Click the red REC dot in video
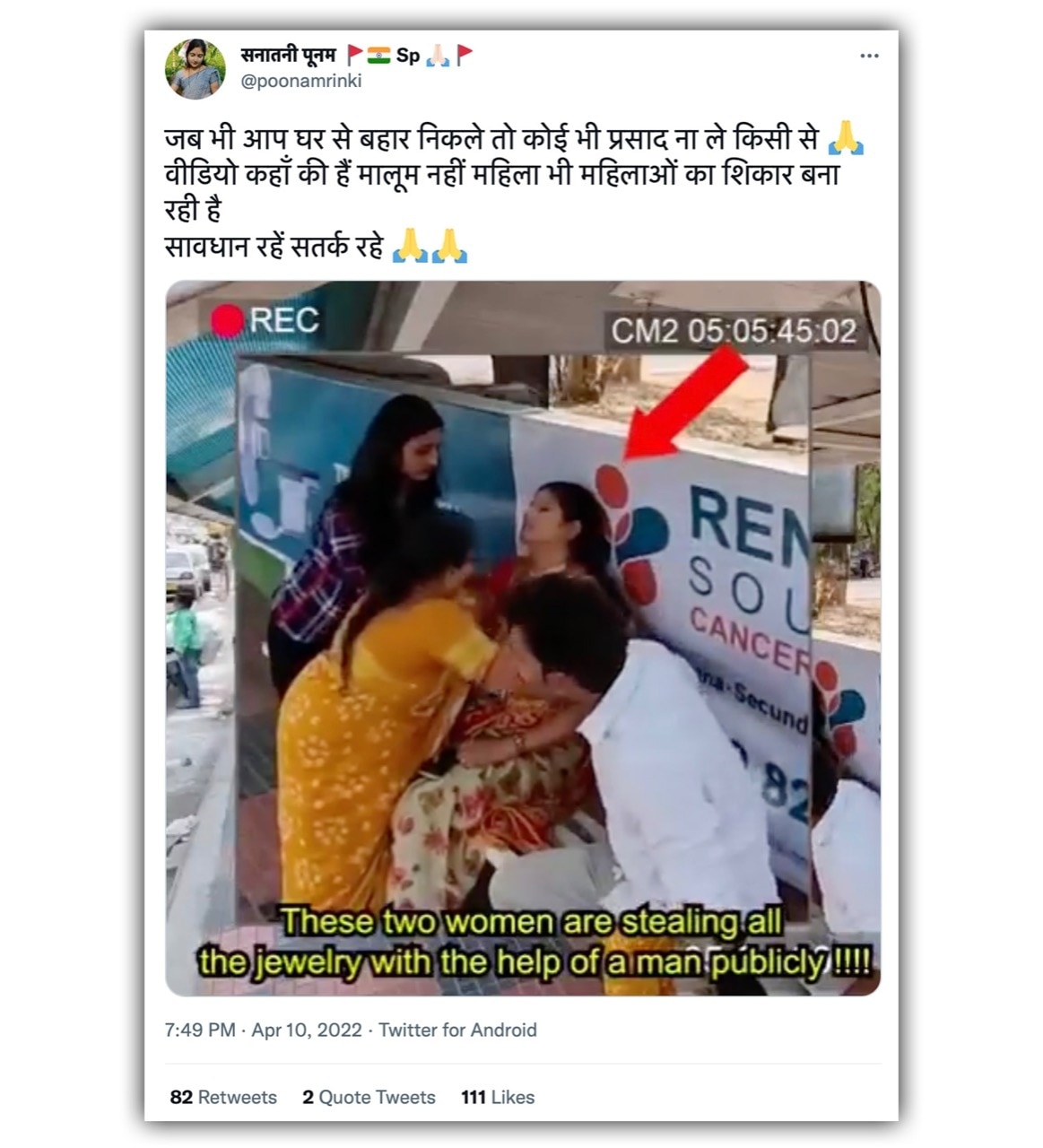 [228, 320]
